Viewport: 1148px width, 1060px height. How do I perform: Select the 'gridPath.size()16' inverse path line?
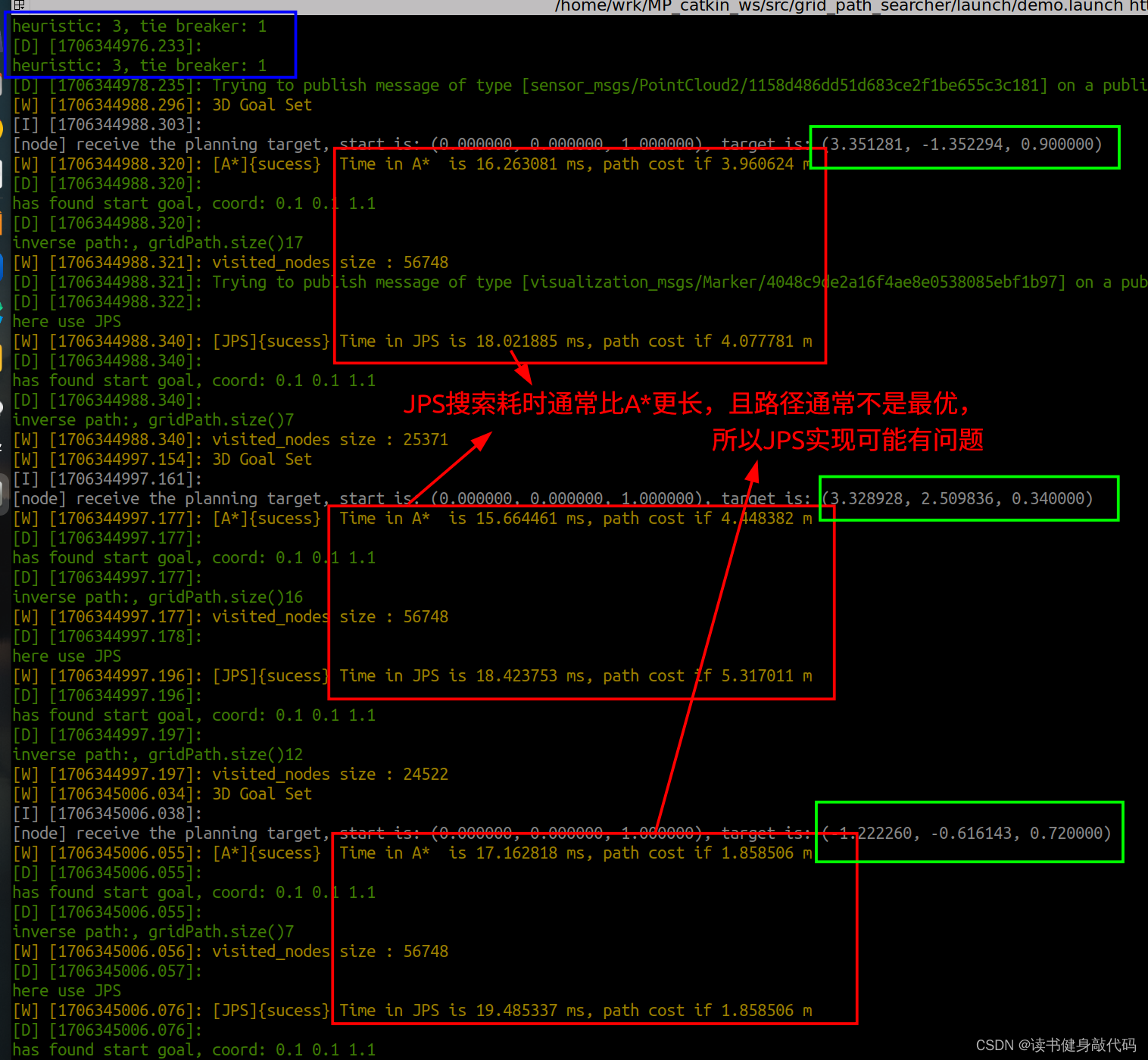click(158, 597)
